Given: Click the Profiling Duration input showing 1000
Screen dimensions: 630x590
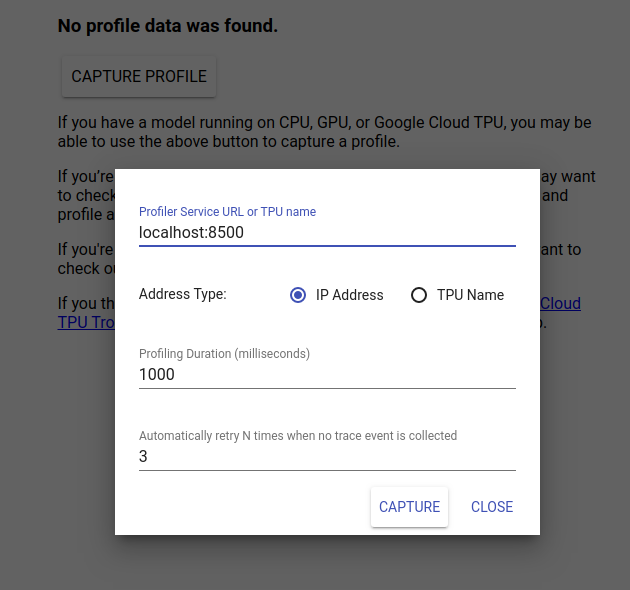Looking at the screenshot, I should tap(327, 375).
